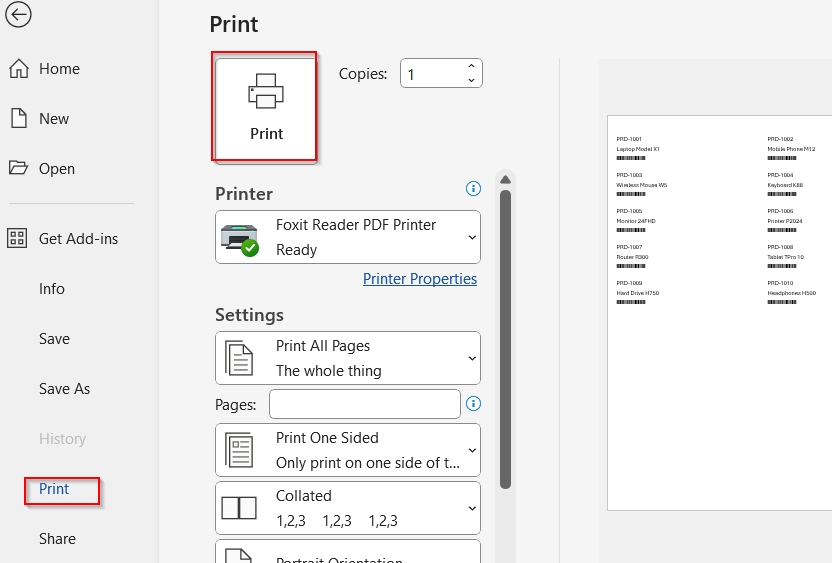Viewport: 832px width, 563px height.
Task: Open the Portrait Orientation dropdown
Action: (348, 552)
